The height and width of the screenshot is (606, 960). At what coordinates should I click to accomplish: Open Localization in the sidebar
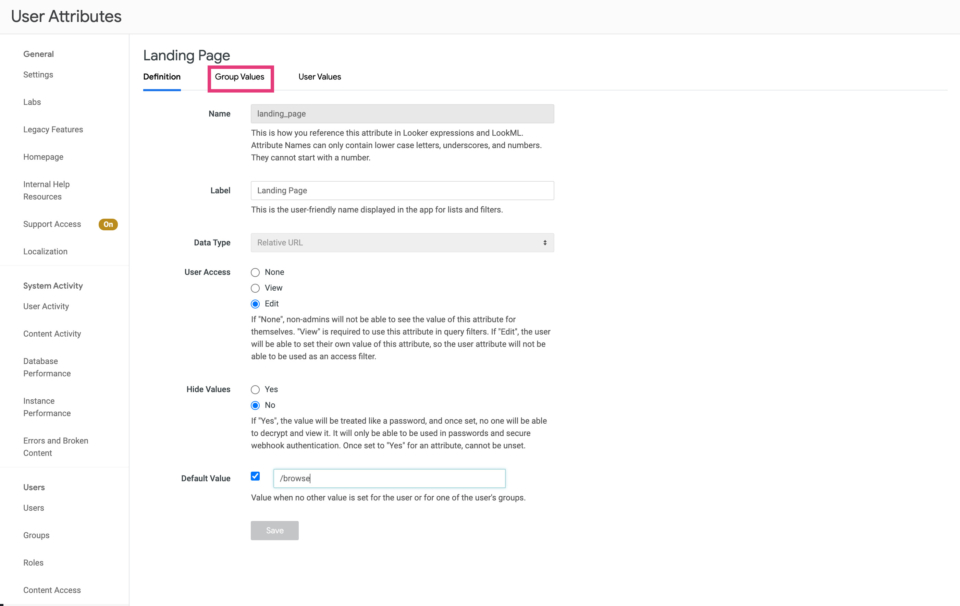click(x=45, y=252)
